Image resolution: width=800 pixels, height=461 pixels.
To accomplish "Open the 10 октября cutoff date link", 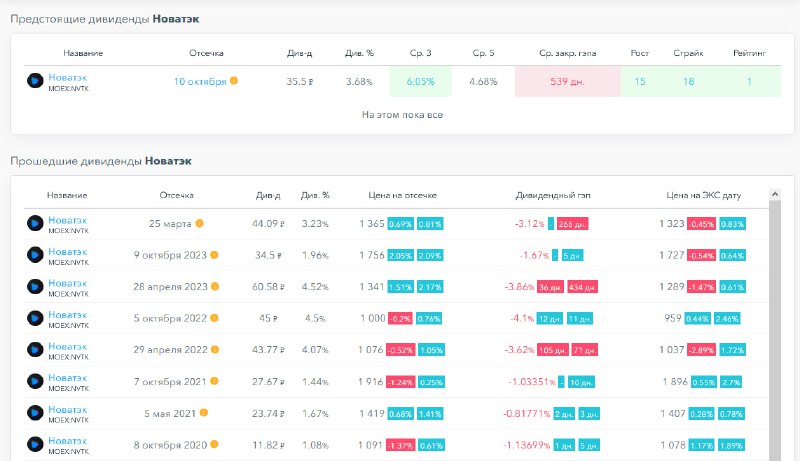I will click(x=199, y=82).
